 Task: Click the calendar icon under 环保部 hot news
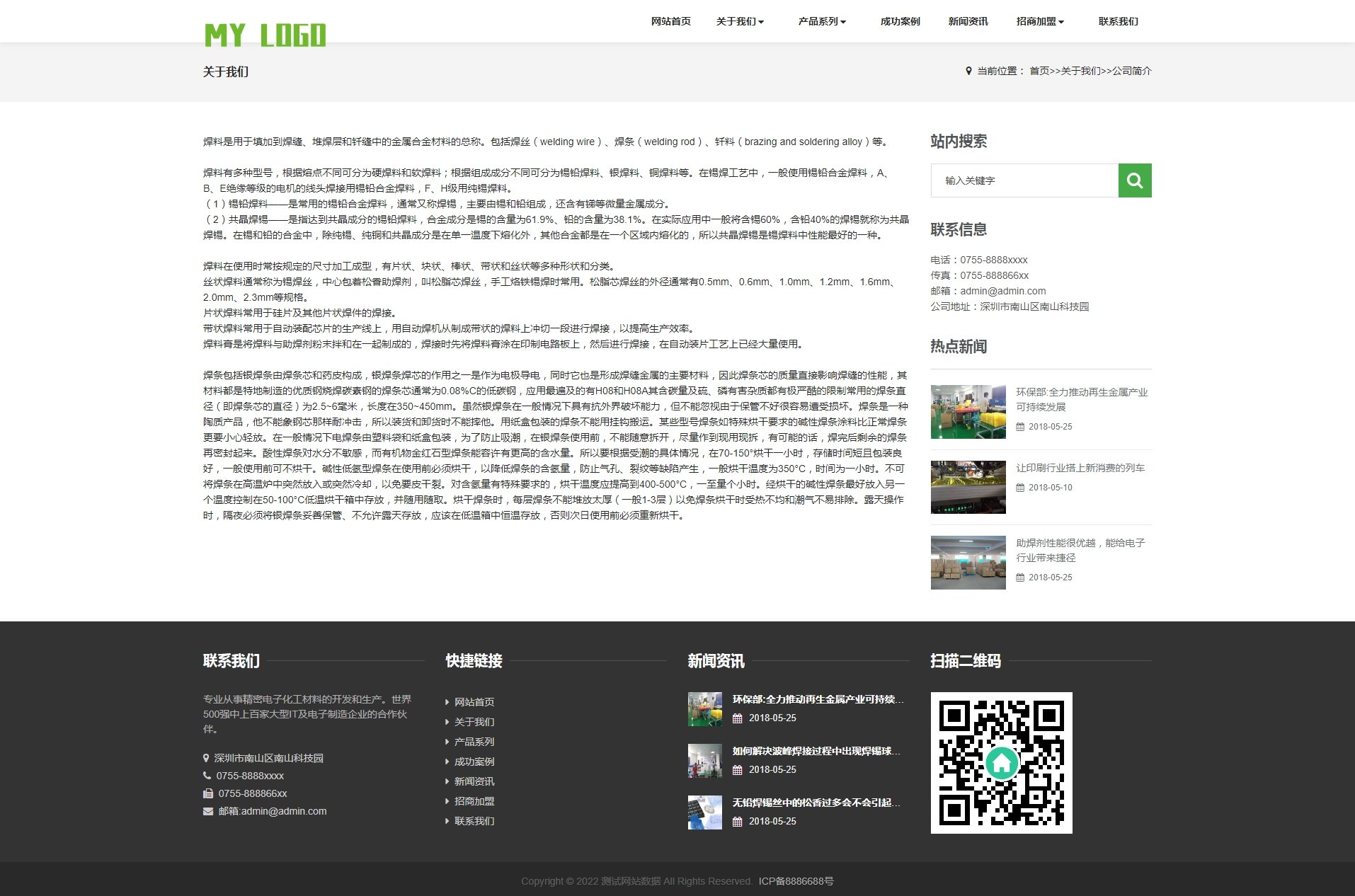point(1019,426)
